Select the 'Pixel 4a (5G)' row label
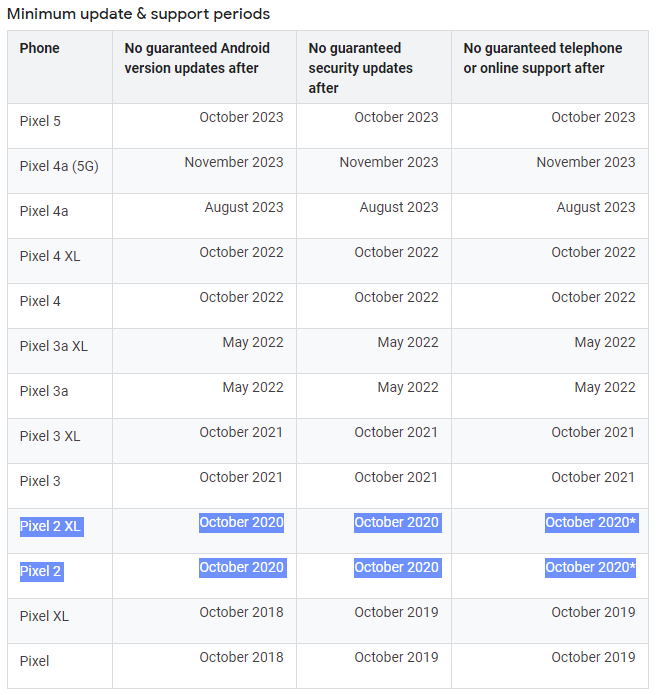 59,166
